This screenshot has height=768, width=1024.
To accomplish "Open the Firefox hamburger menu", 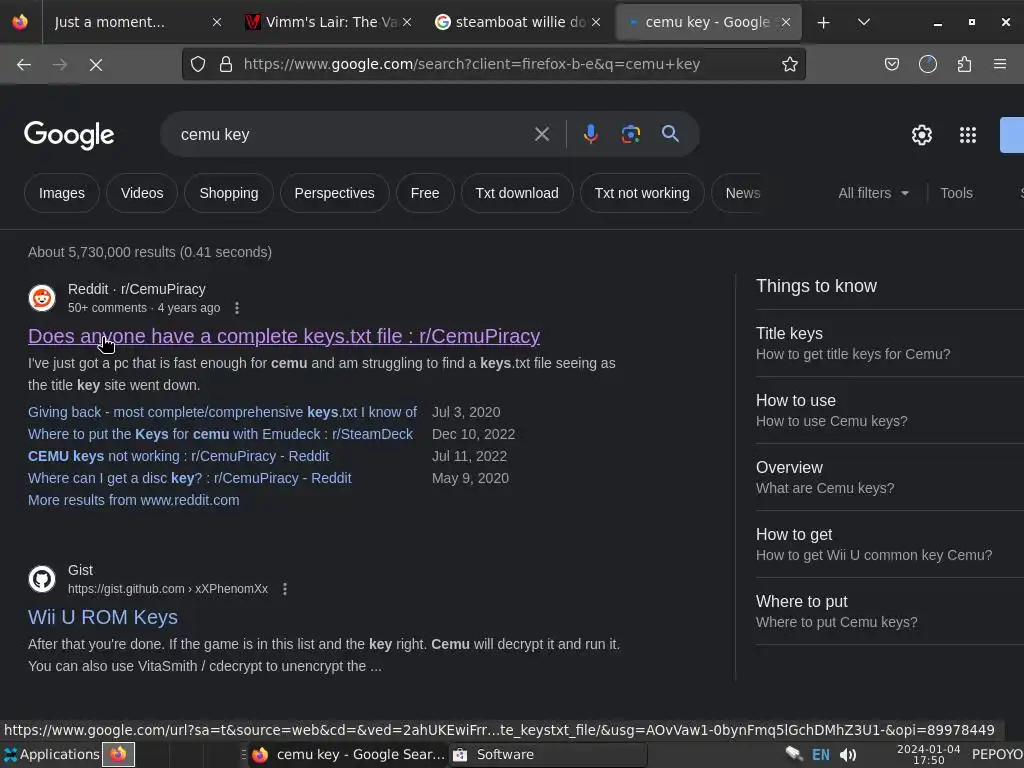I will click(x=1000, y=64).
